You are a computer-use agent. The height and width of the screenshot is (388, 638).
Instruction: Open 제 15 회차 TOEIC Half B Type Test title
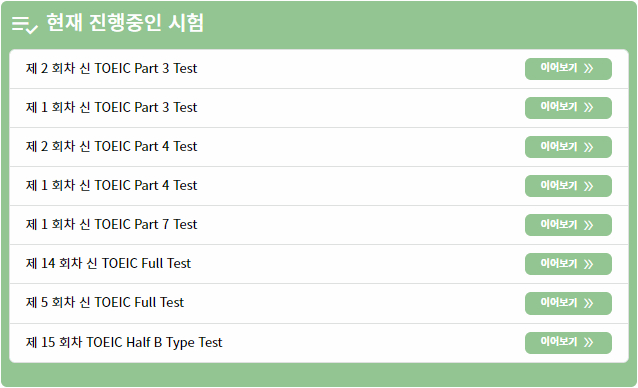tap(124, 342)
